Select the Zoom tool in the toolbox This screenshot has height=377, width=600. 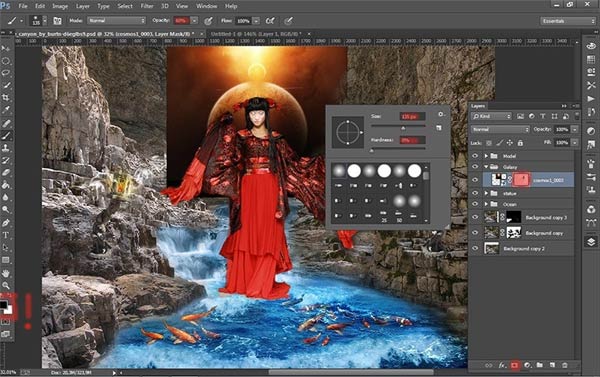6,286
